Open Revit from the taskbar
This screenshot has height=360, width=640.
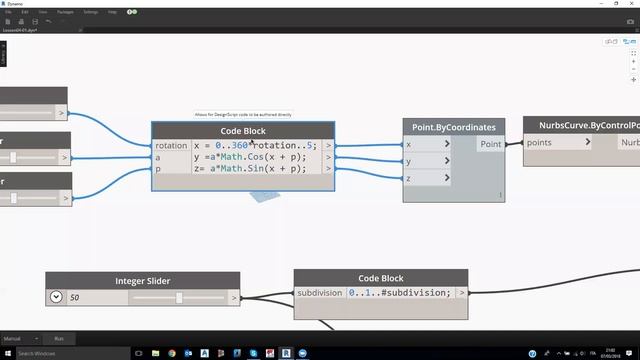point(286,353)
